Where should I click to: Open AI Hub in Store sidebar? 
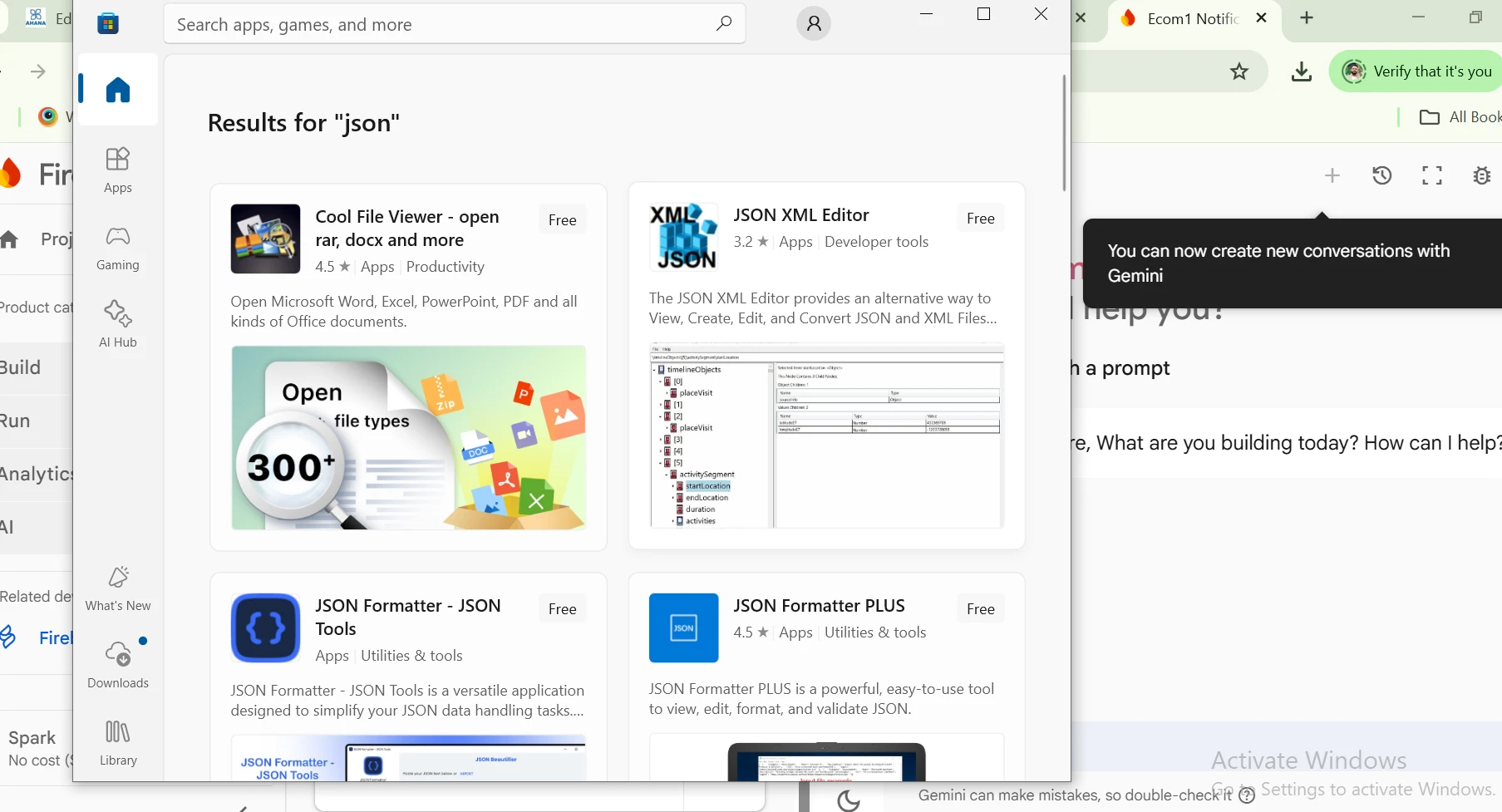(x=118, y=324)
